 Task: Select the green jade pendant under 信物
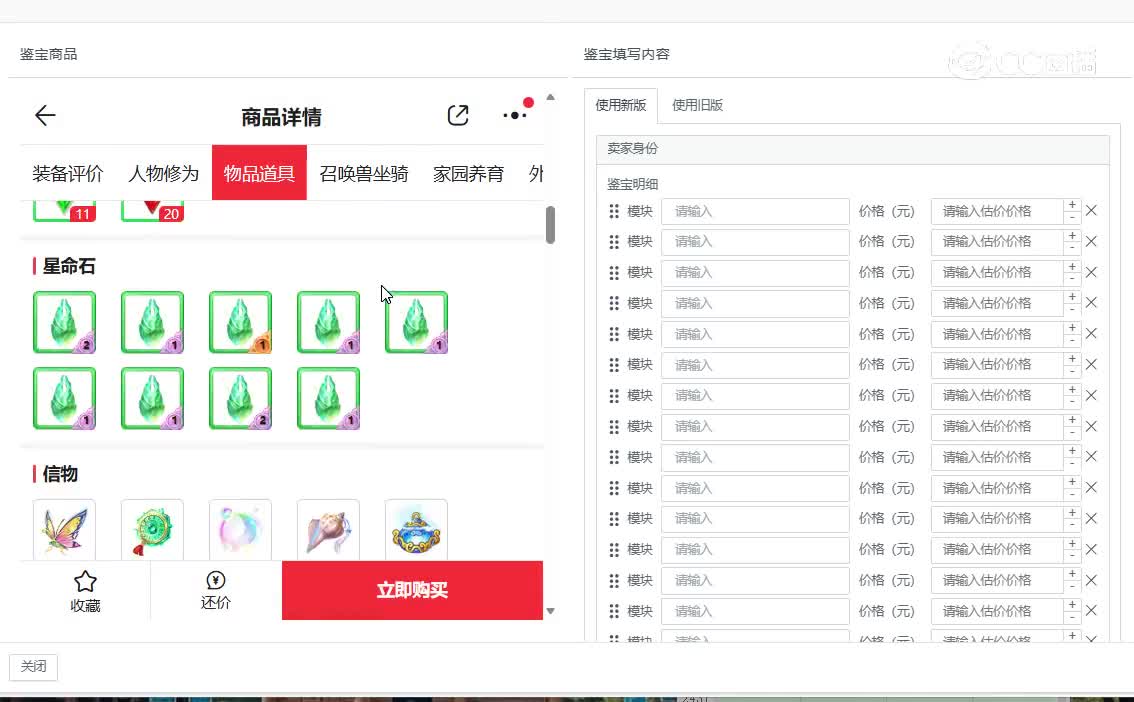point(153,530)
